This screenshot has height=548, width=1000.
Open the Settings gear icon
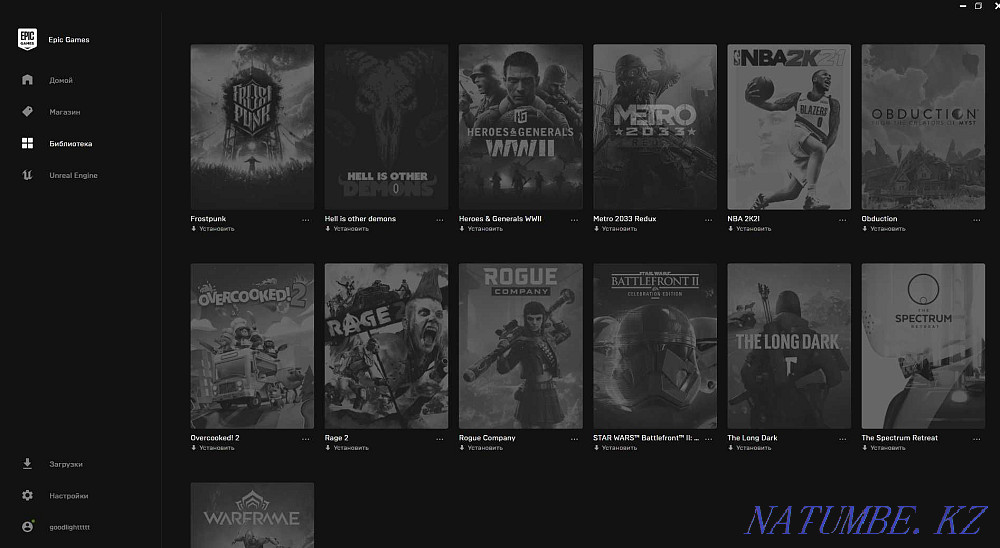pos(27,495)
